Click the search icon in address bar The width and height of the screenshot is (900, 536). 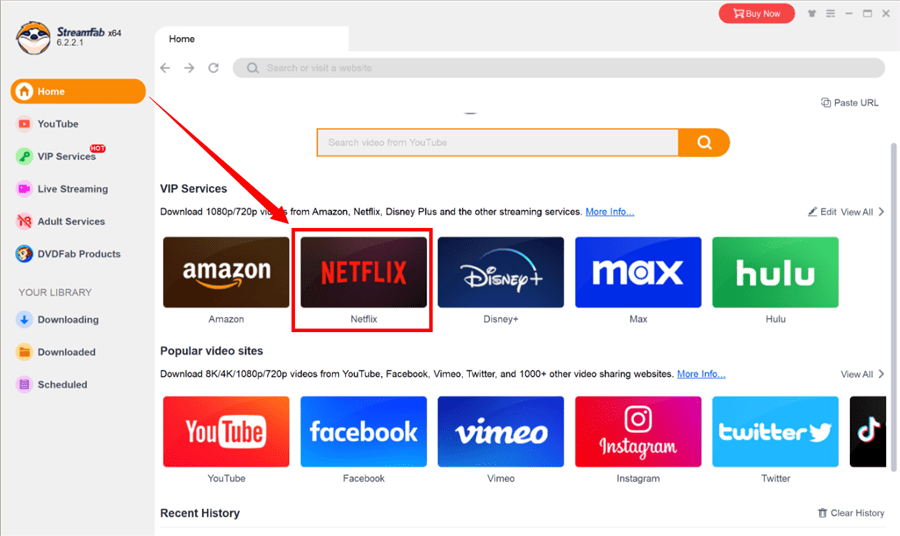pyautogui.click(x=253, y=68)
